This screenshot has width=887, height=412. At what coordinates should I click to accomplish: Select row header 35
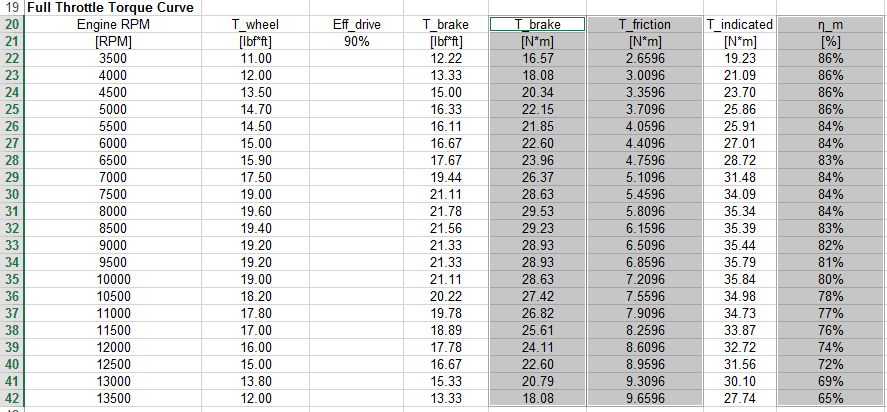click(12, 279)
